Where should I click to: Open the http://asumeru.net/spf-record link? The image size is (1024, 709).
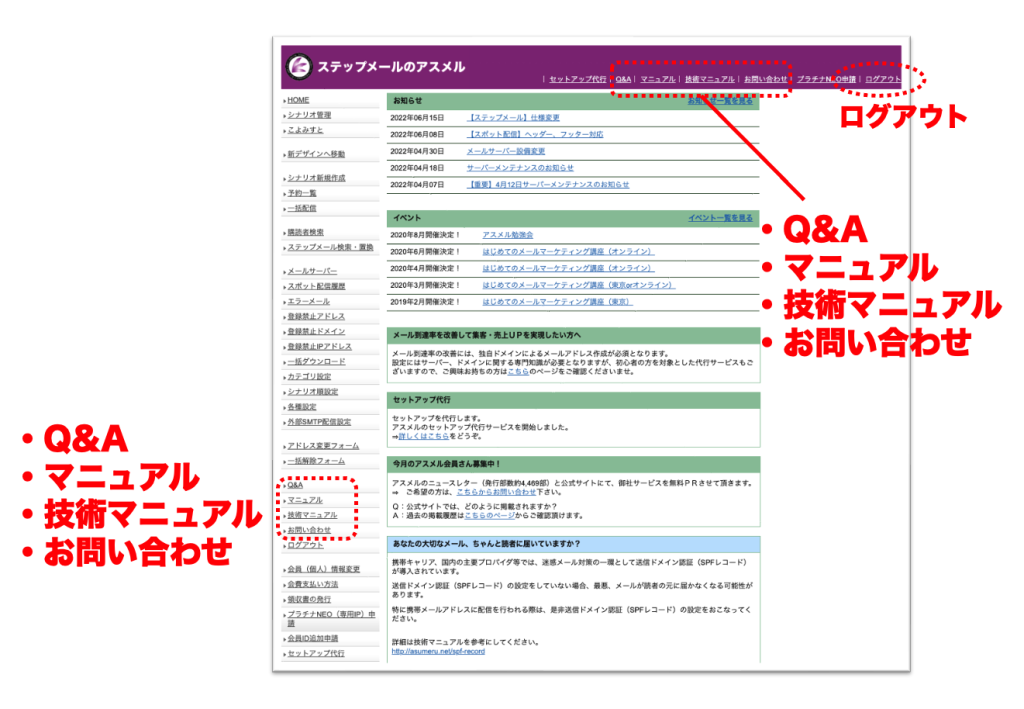[438, 652]
